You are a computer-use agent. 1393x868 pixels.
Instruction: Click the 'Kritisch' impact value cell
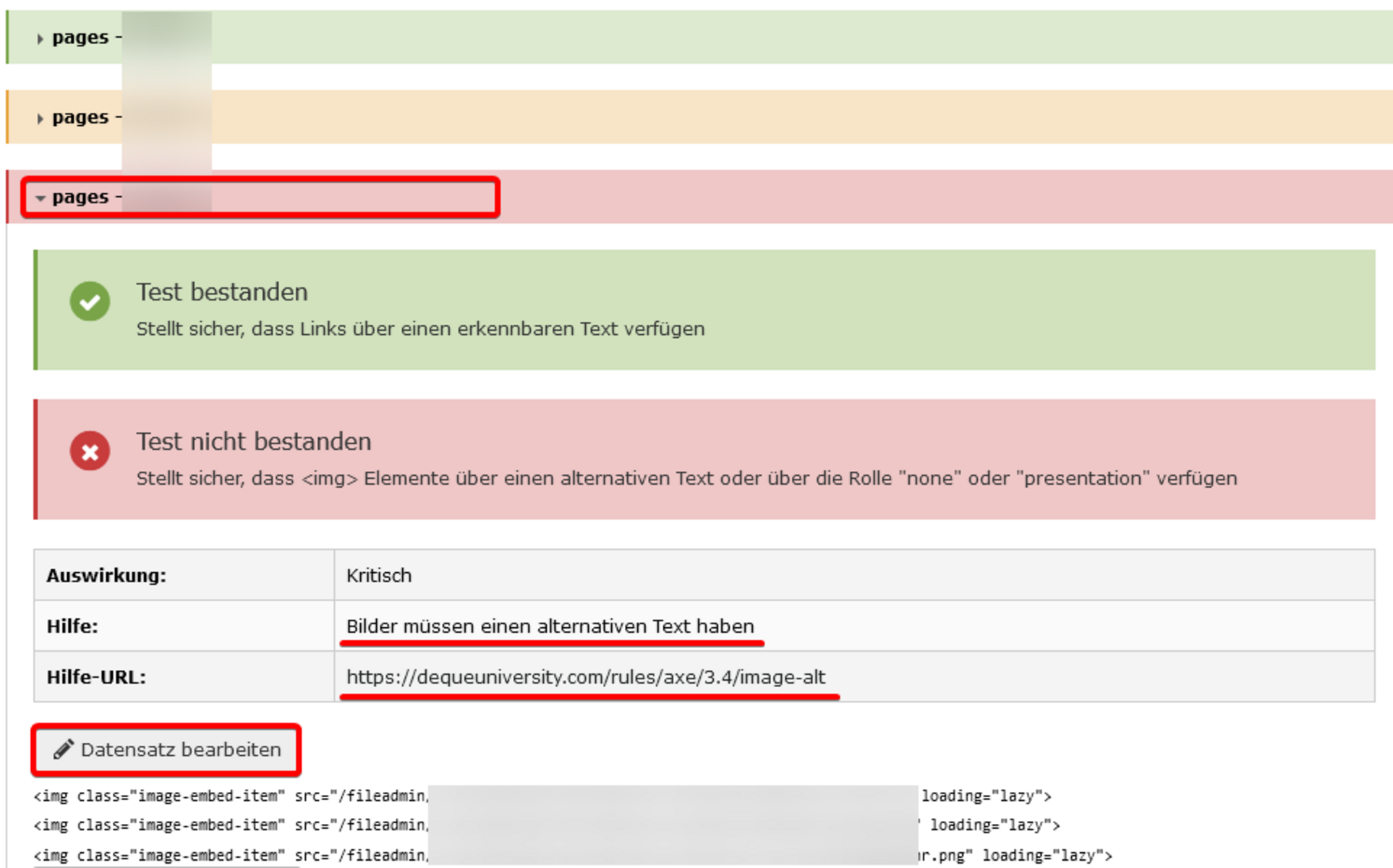point(854,575)
